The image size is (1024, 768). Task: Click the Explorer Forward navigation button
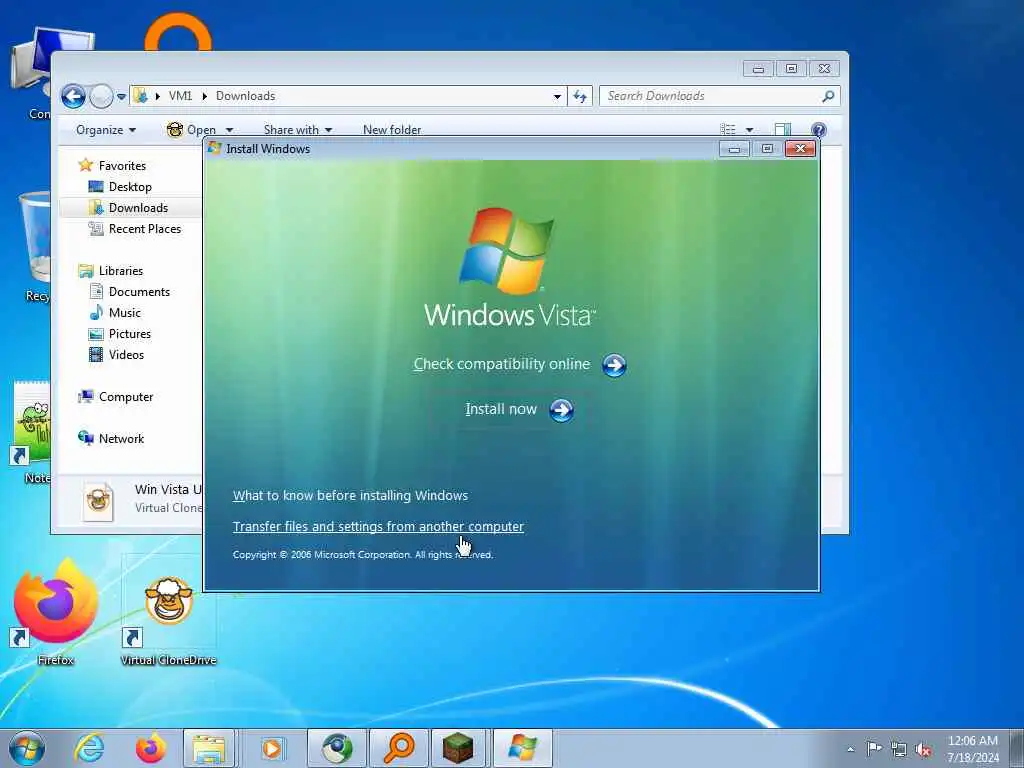tap(101, 97)
